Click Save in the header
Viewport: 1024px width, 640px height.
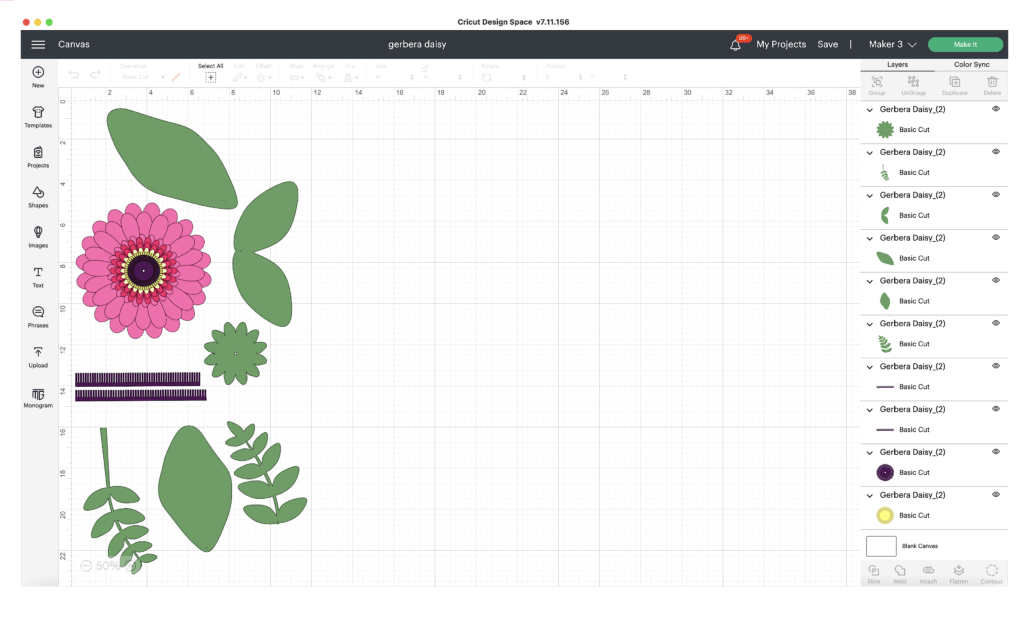pos(827,44)
